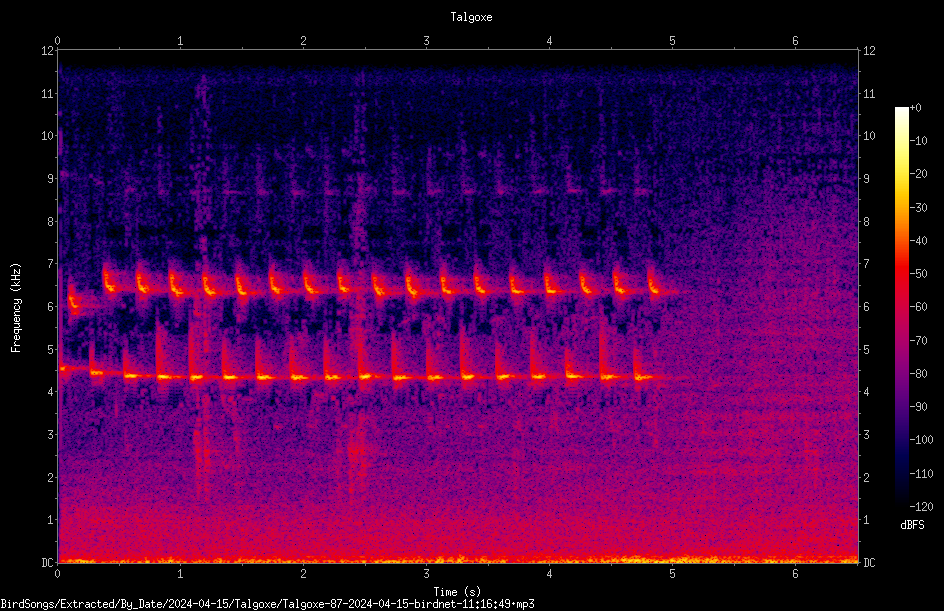Click the 3 second mark on the bottom time axis
Screen dimensions: 944x611
(426, 574)
